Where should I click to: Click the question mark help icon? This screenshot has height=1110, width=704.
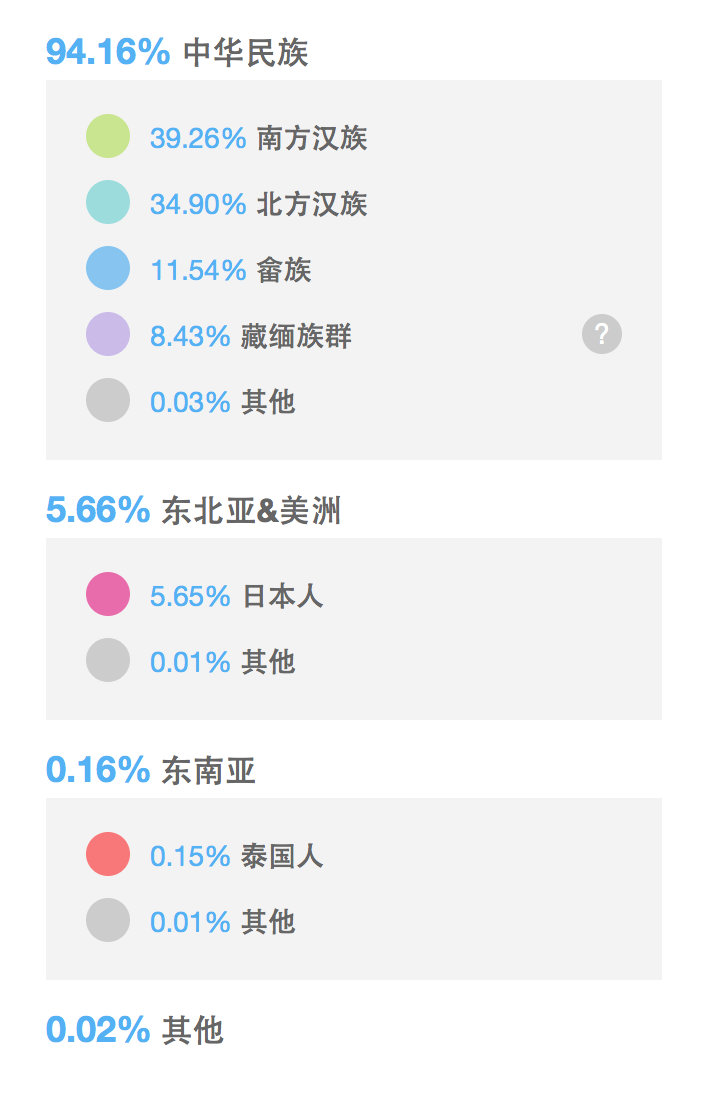(602, 334)
